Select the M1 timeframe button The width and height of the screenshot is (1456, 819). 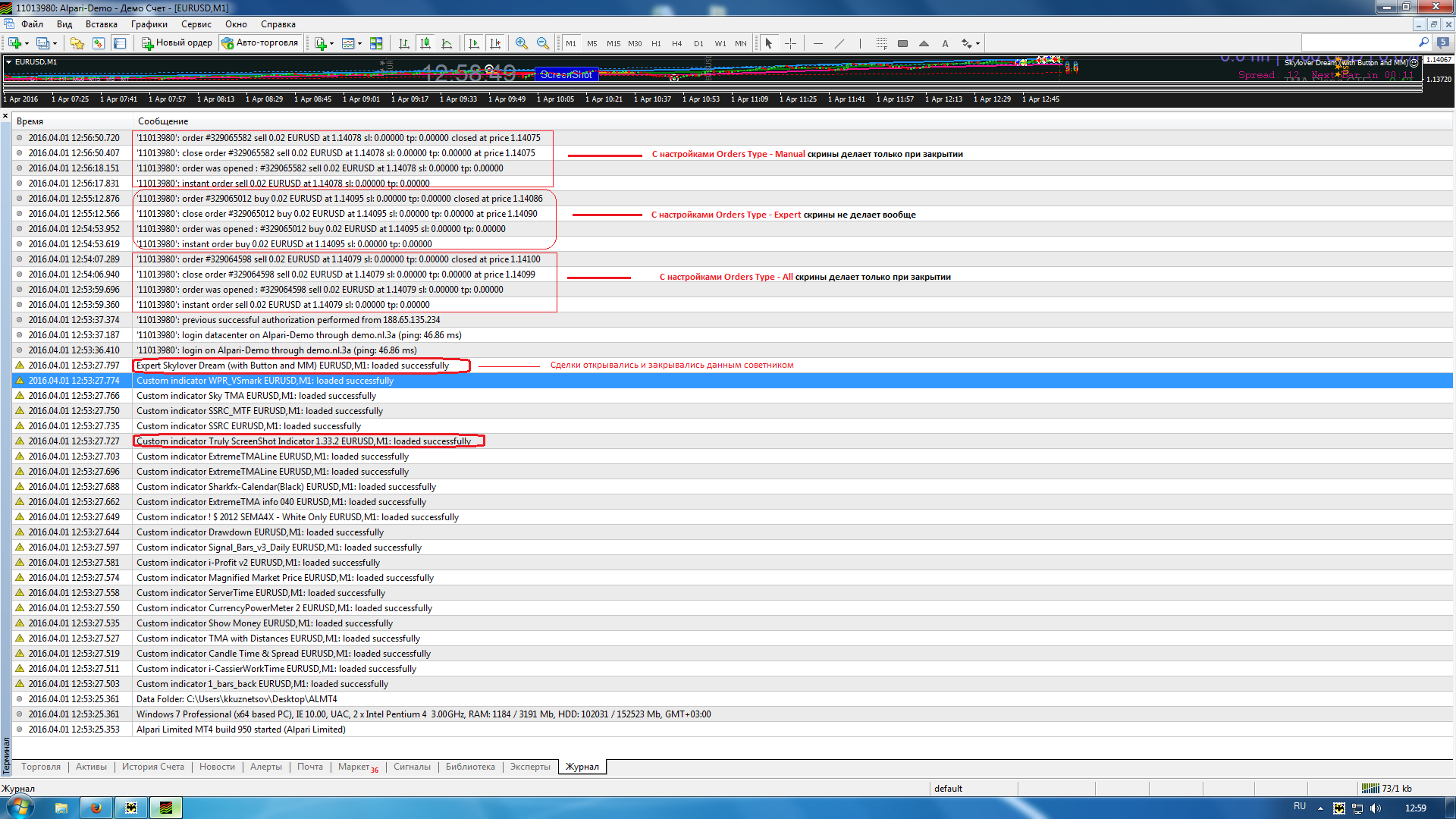[571, 43]
